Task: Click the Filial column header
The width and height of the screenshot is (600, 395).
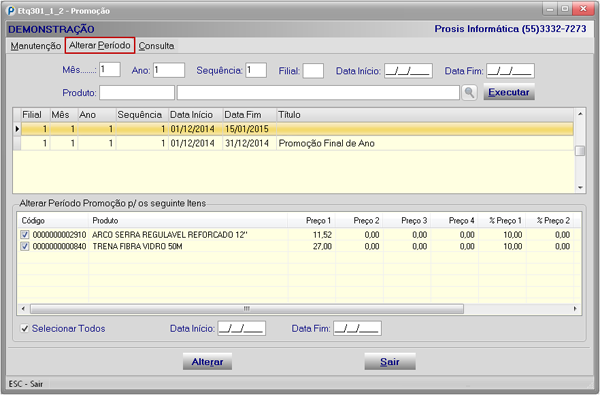Action: [x=35, y=115]
